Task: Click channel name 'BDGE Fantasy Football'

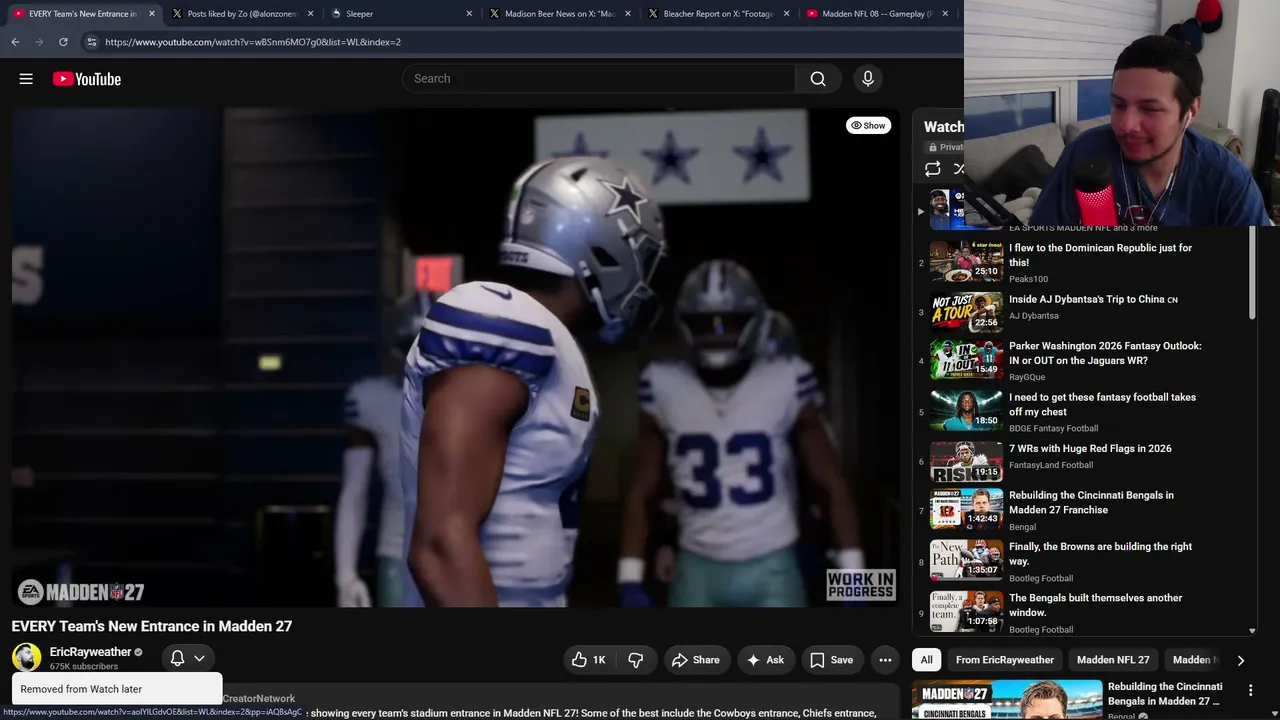Action: coord(1053,429)
